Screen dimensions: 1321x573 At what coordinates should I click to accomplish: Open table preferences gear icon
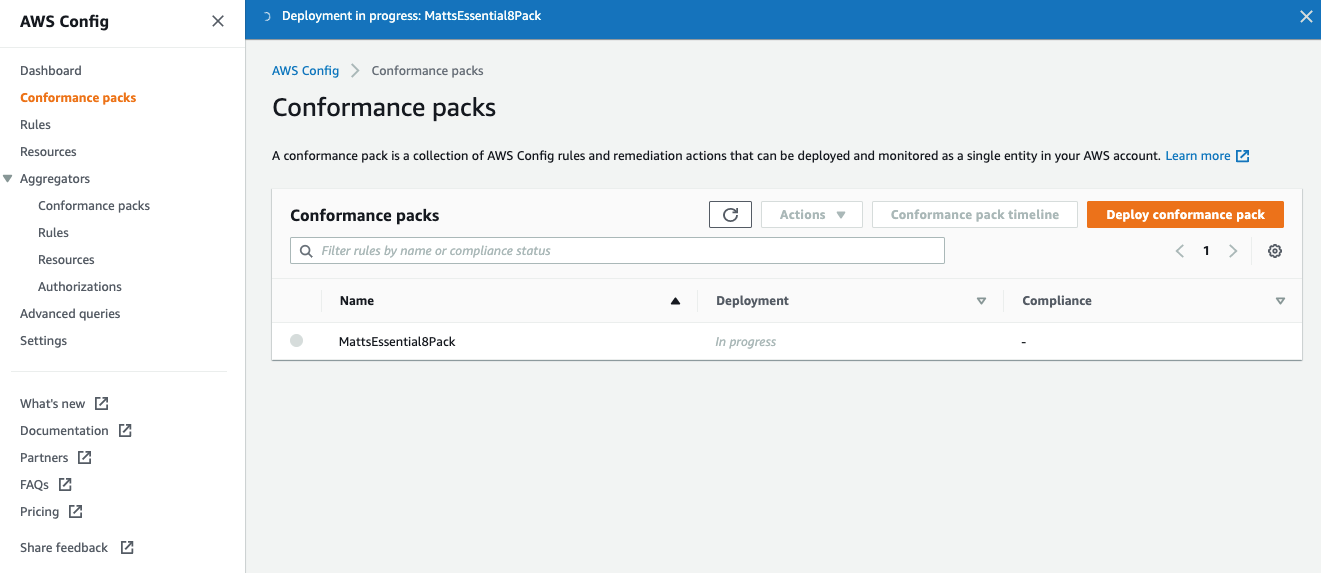pyautogui.click(x=1275, y=251)
